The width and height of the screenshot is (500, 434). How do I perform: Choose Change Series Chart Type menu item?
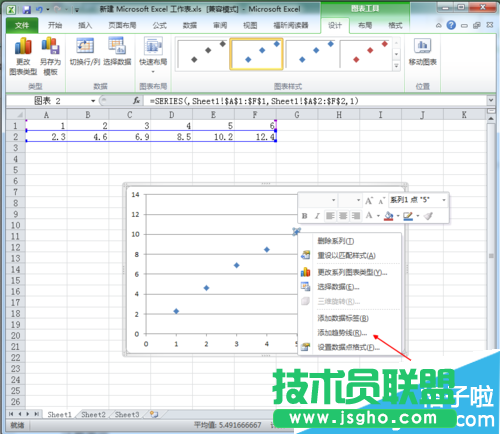350,273
